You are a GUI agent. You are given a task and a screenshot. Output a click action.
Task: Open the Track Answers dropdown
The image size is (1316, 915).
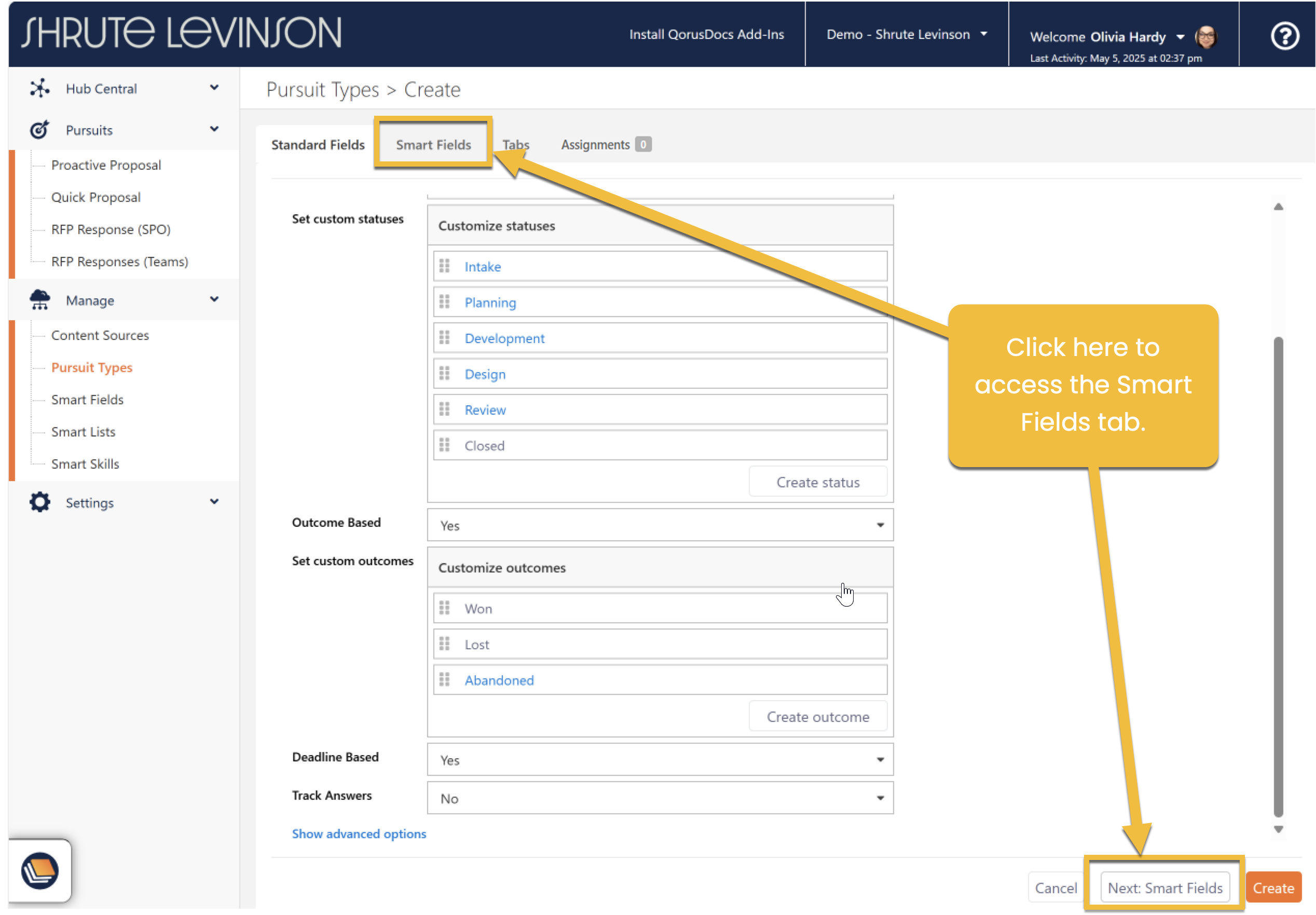tap(660, 798)
